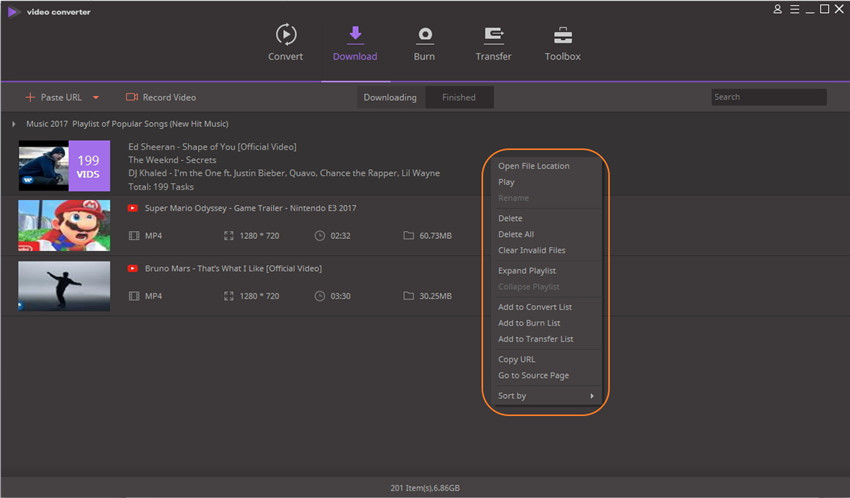Click the 199 VIDS purple badge
This screenshot has height=498, width=850.
pos(89,166)
